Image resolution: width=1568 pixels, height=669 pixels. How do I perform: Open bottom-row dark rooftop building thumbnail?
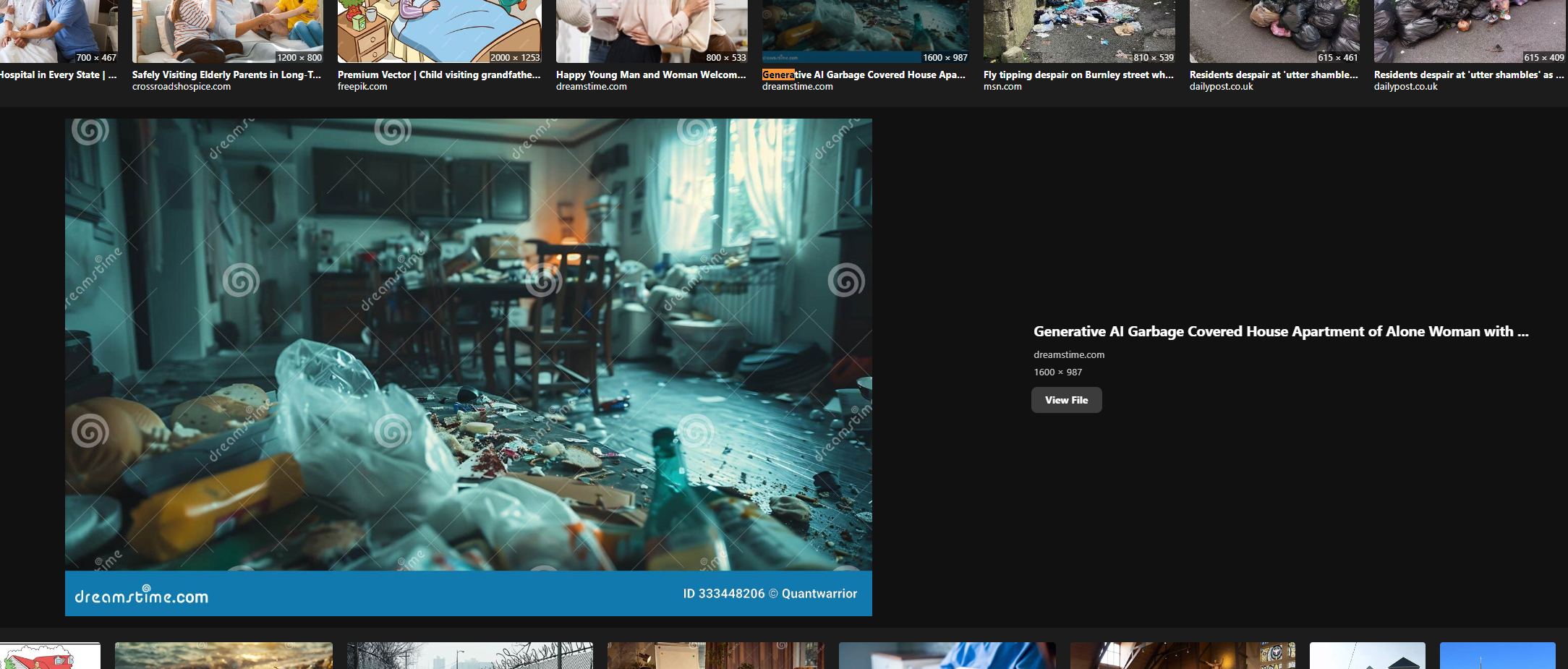(1368, 656)
